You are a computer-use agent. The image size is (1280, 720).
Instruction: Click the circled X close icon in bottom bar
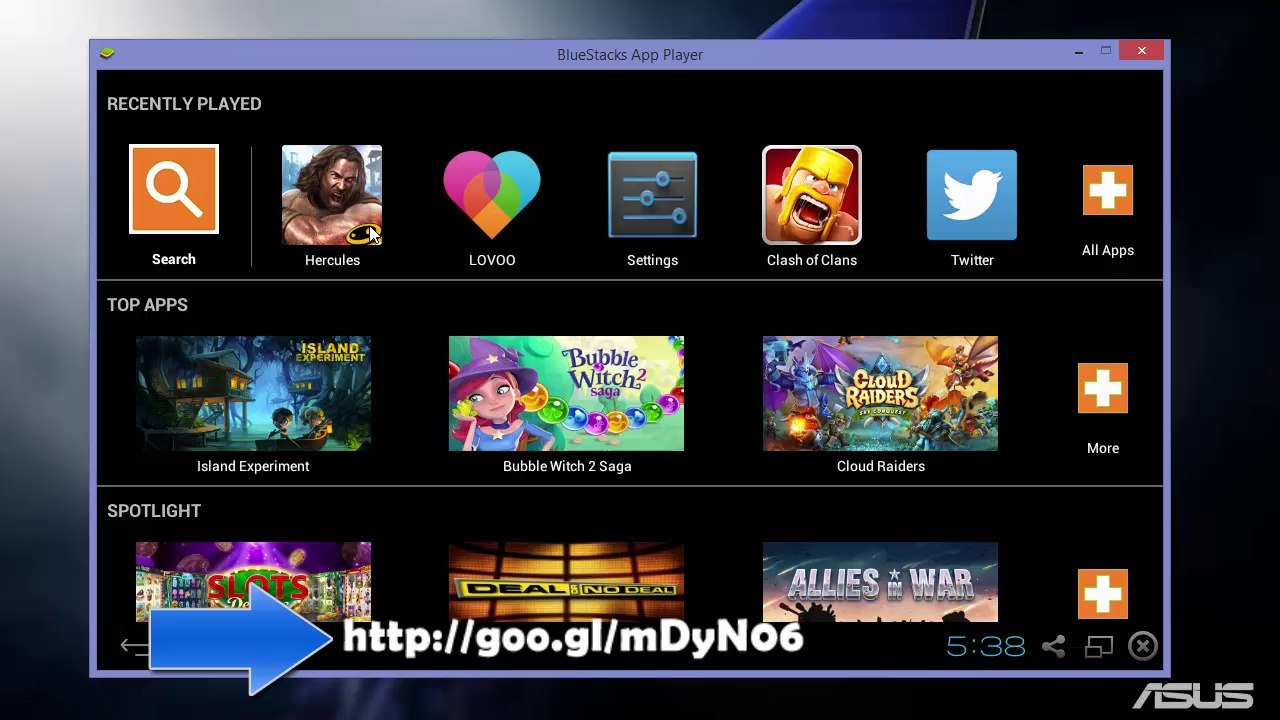pos(1143,646)
